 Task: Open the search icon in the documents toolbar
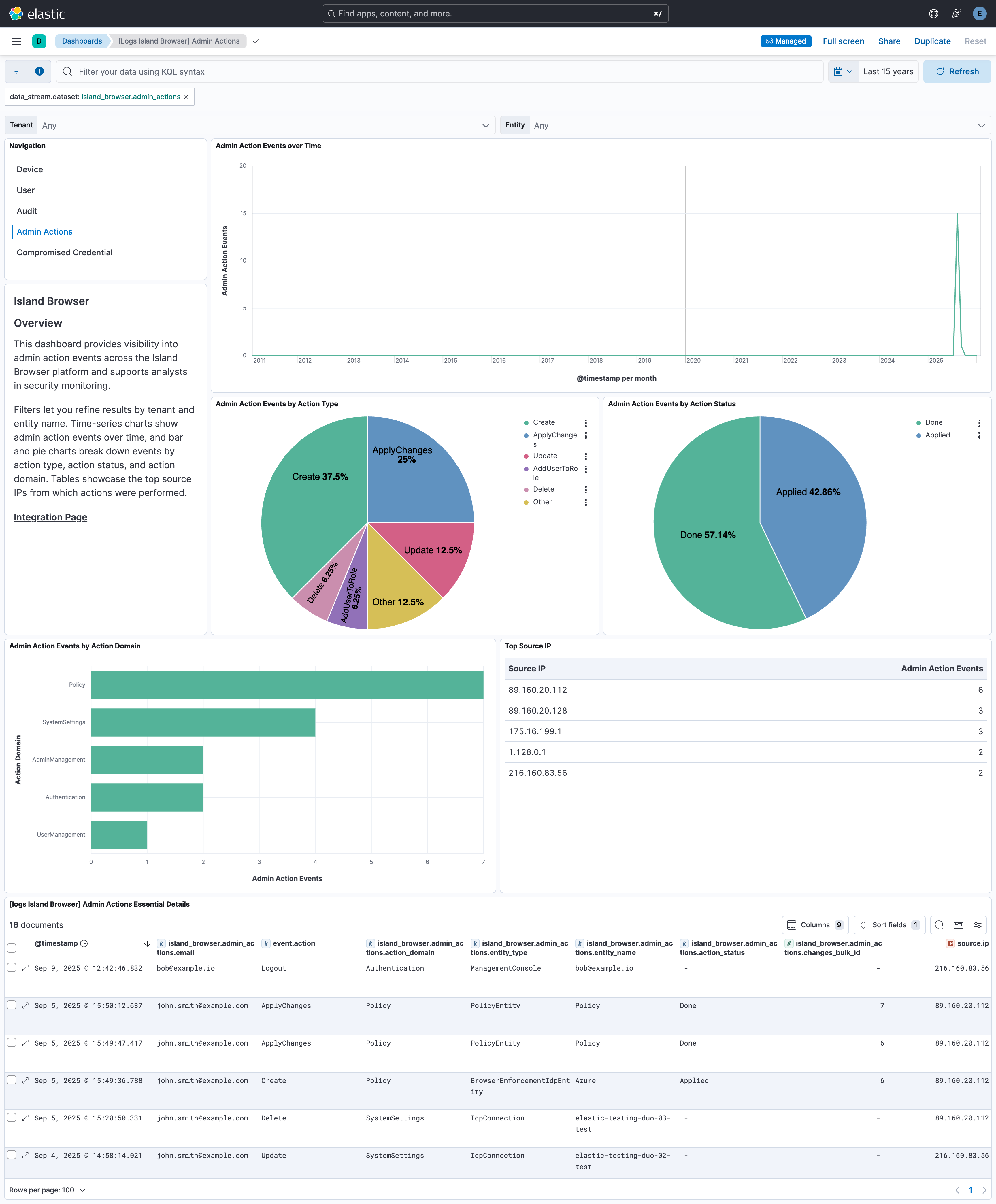click(x=939, y=925)
